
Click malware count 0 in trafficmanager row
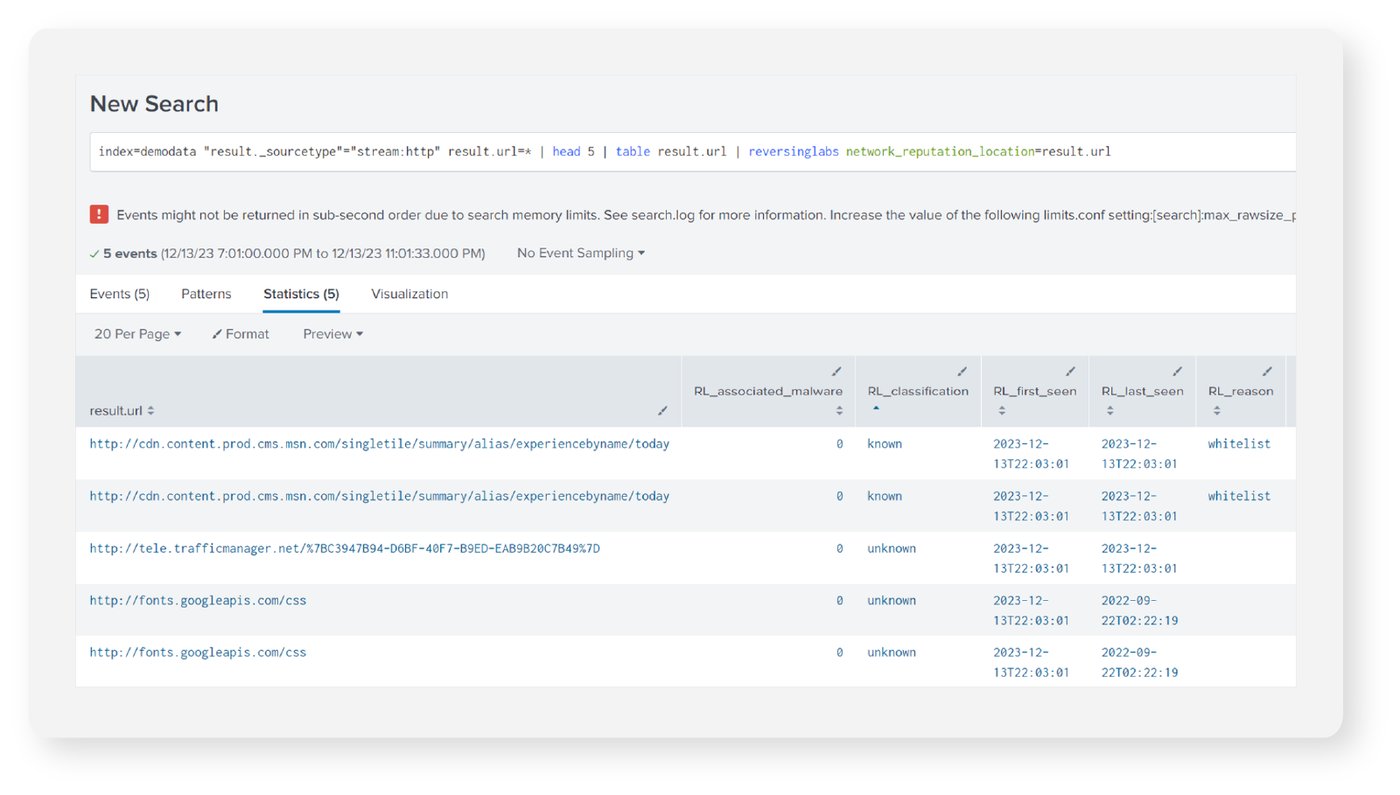[840, 548]
